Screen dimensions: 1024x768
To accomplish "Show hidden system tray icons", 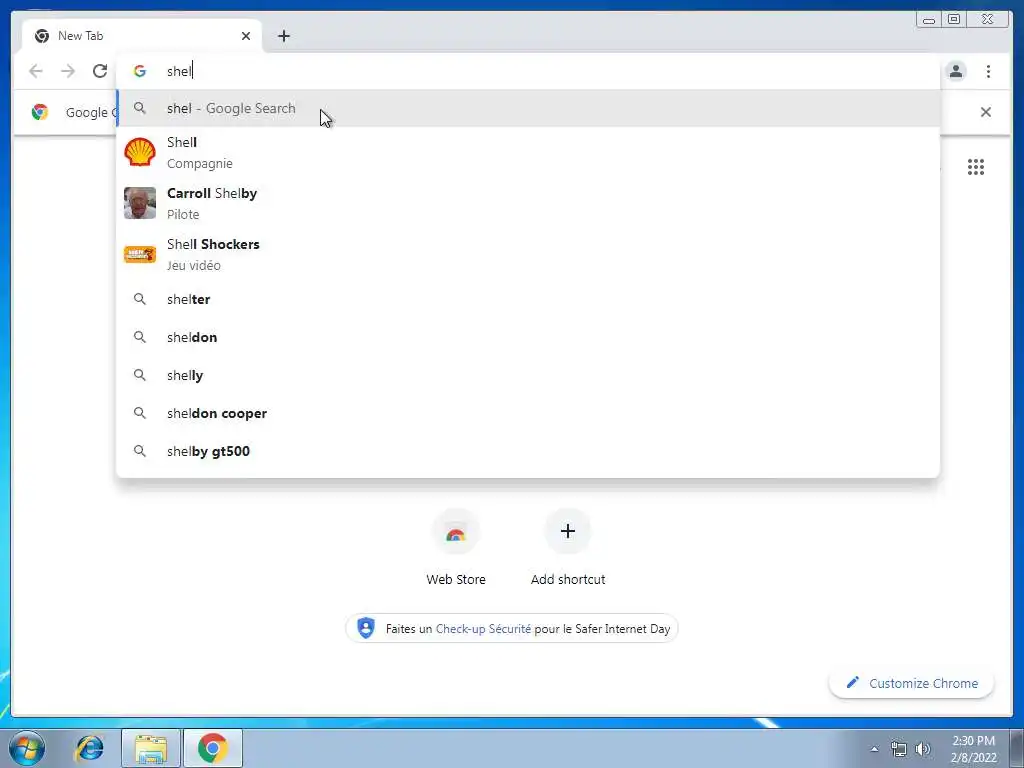I will click(x=874, y=749).
